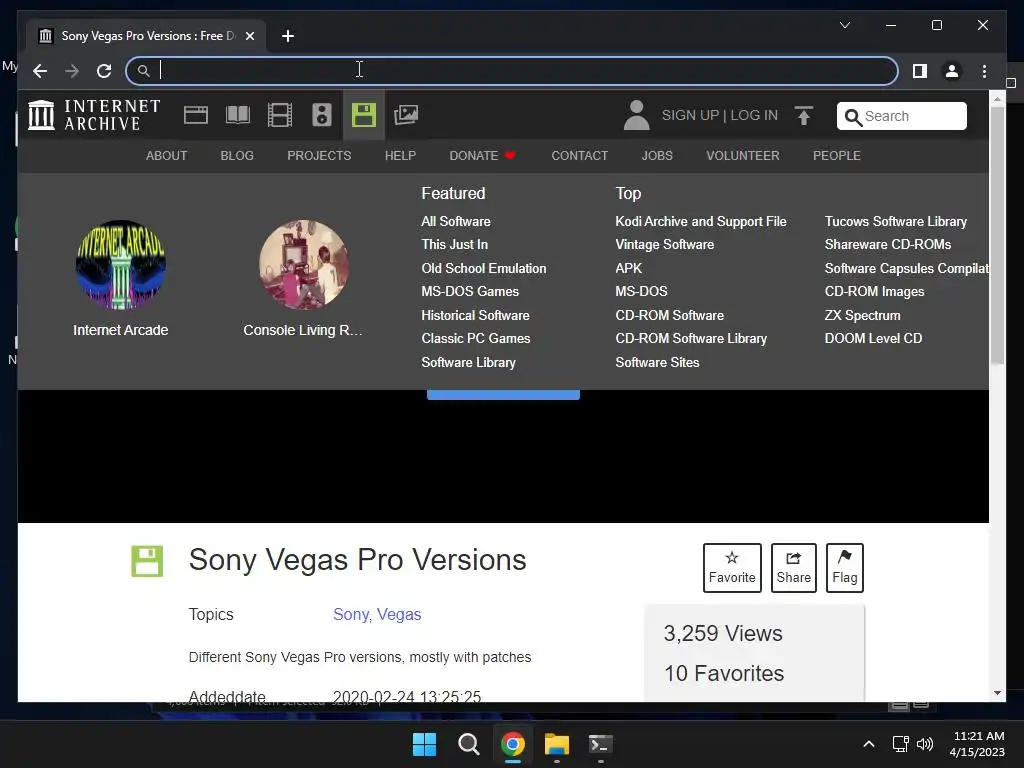Open the Tucows Software Library link

tap(896, 221)
